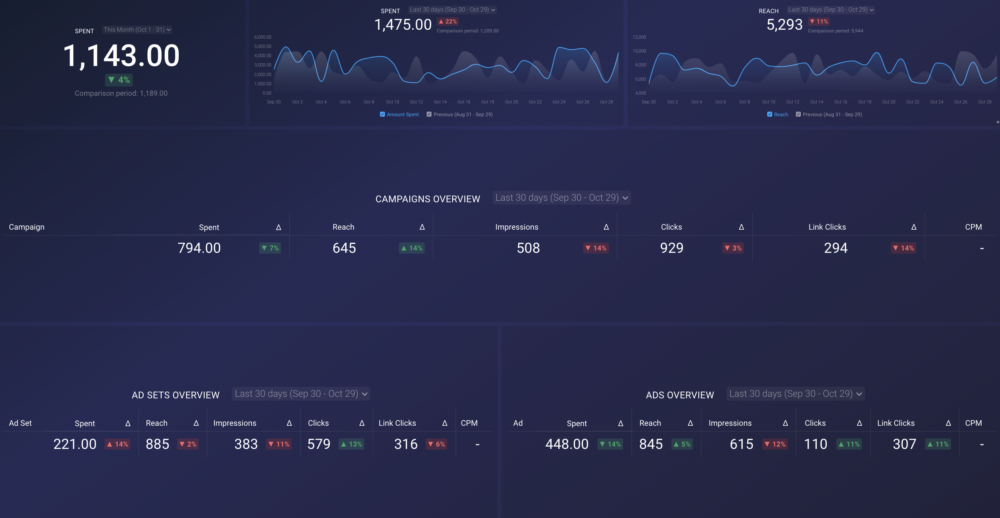Click the 448.00 spent cell in Ads Overview
Viewport: 1000px width, 518px height.
tap(567, 444)
